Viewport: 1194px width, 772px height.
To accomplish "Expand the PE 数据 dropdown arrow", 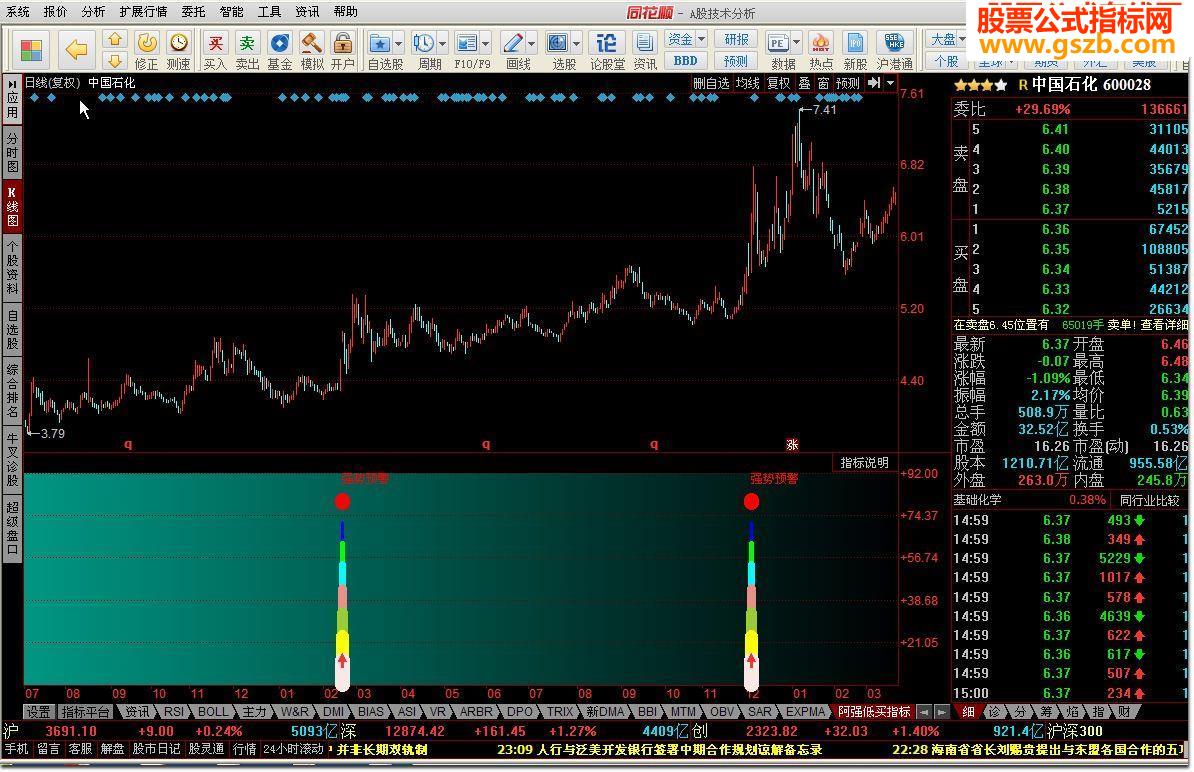I will point(797,42).
